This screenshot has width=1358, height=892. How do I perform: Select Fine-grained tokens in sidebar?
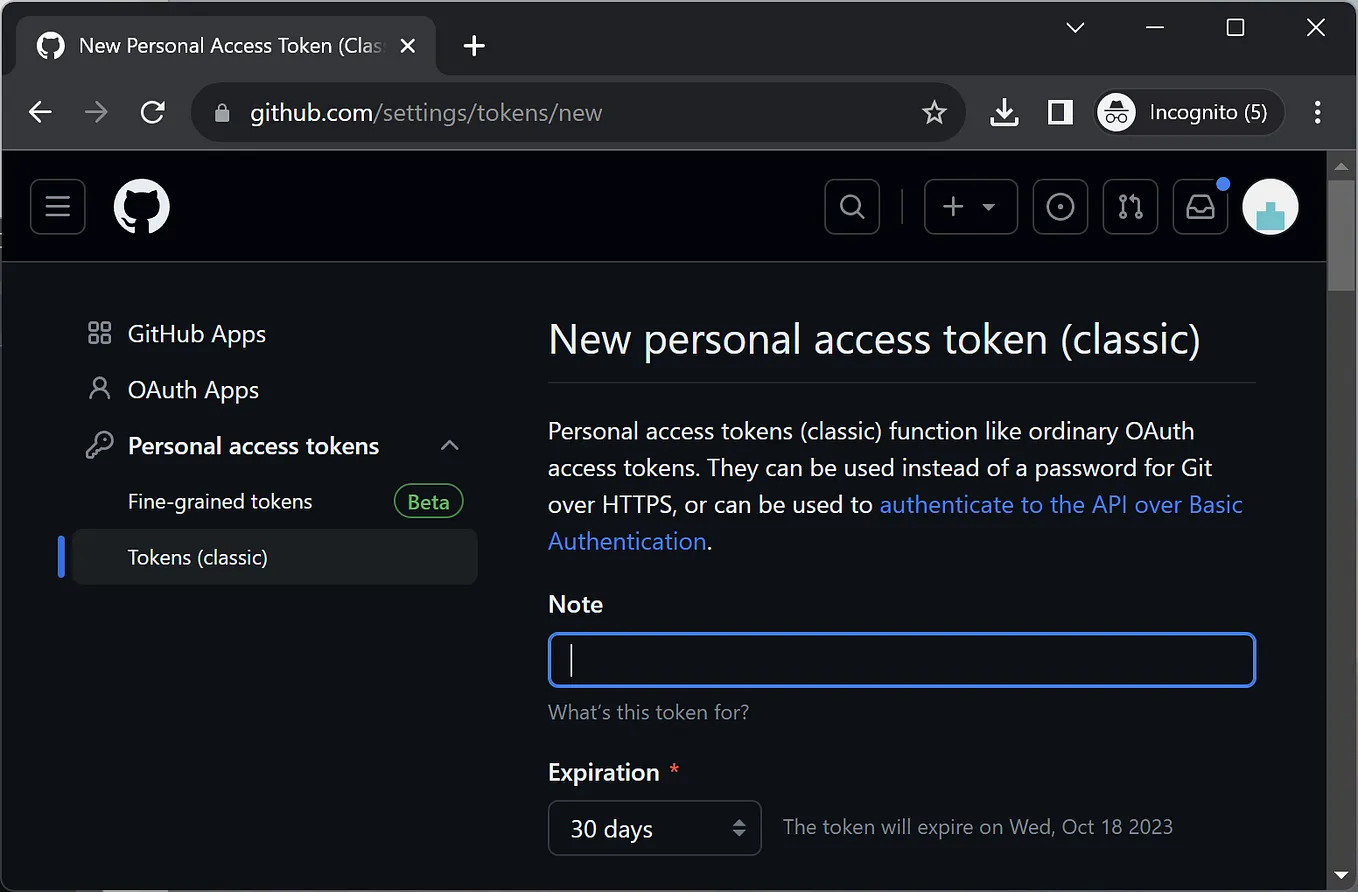tap(220, 502)
